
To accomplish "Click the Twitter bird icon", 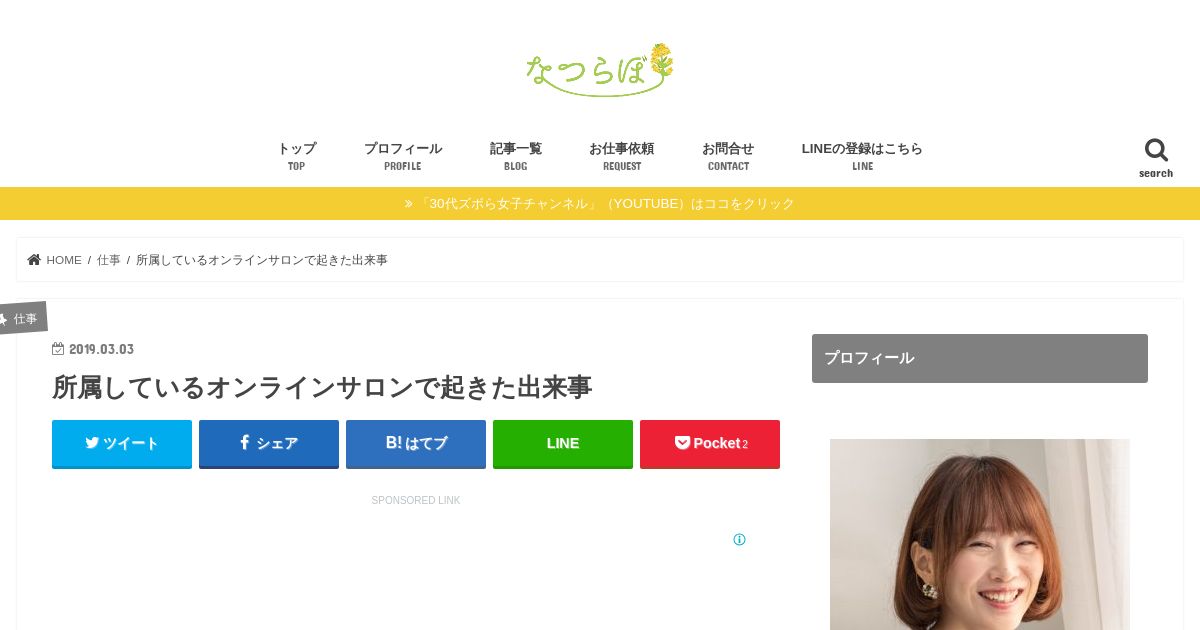I will point(92,443).
